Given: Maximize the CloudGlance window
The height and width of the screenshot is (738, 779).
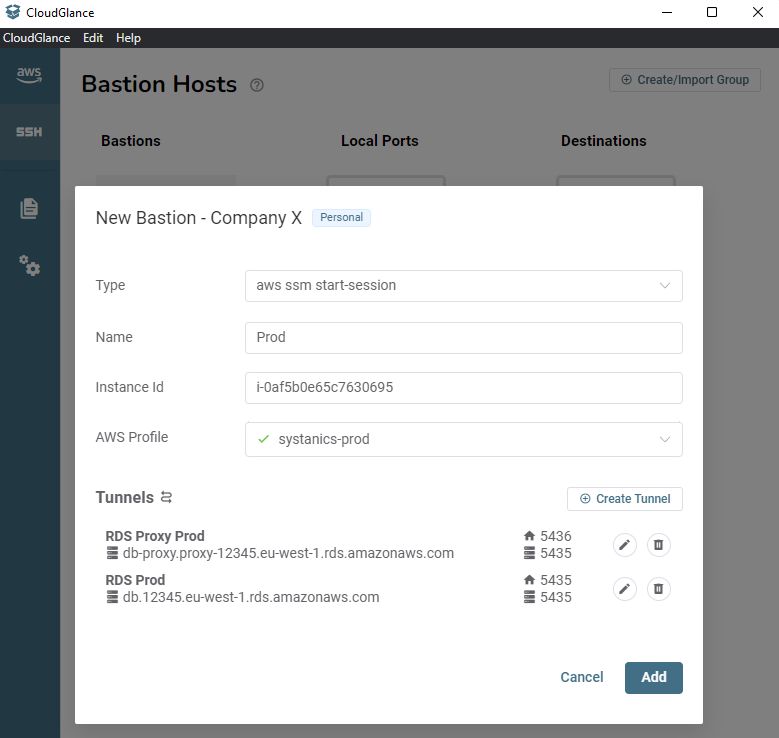Looking at the screenshot, I should (712, 12).
